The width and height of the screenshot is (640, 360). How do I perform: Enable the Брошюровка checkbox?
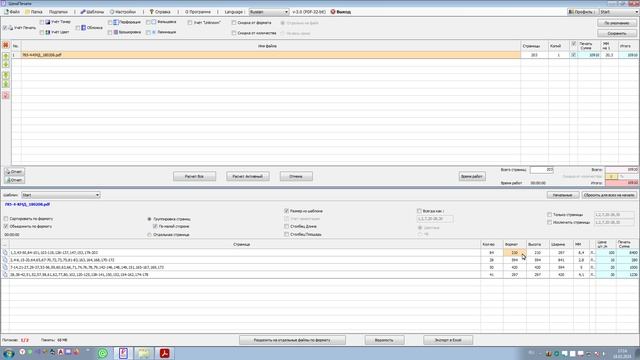click(110, 32)
